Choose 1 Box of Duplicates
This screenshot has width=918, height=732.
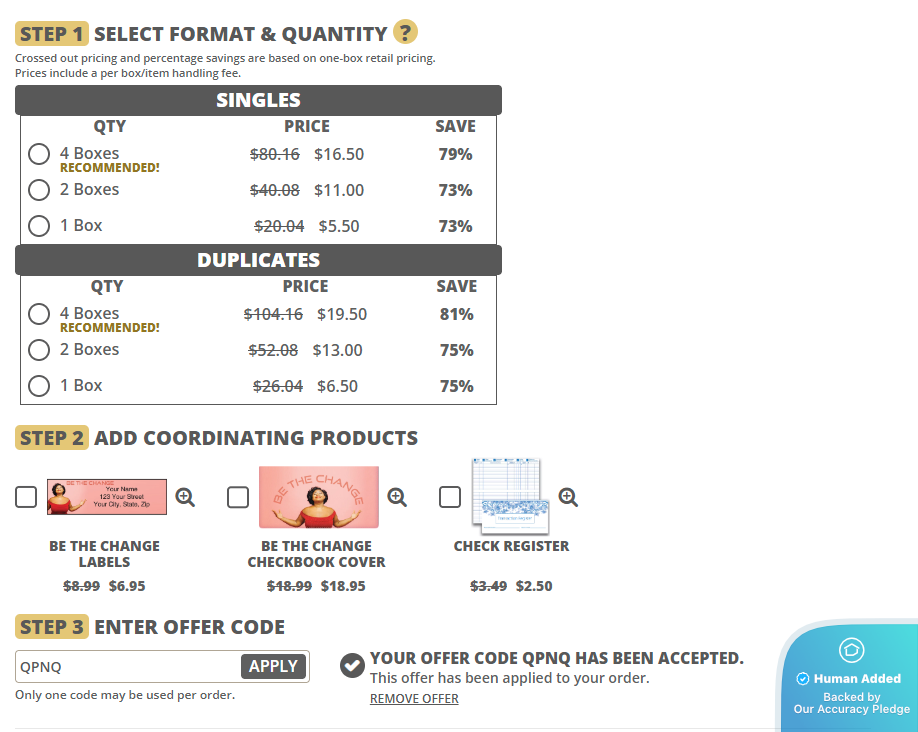tap(39, 386)
